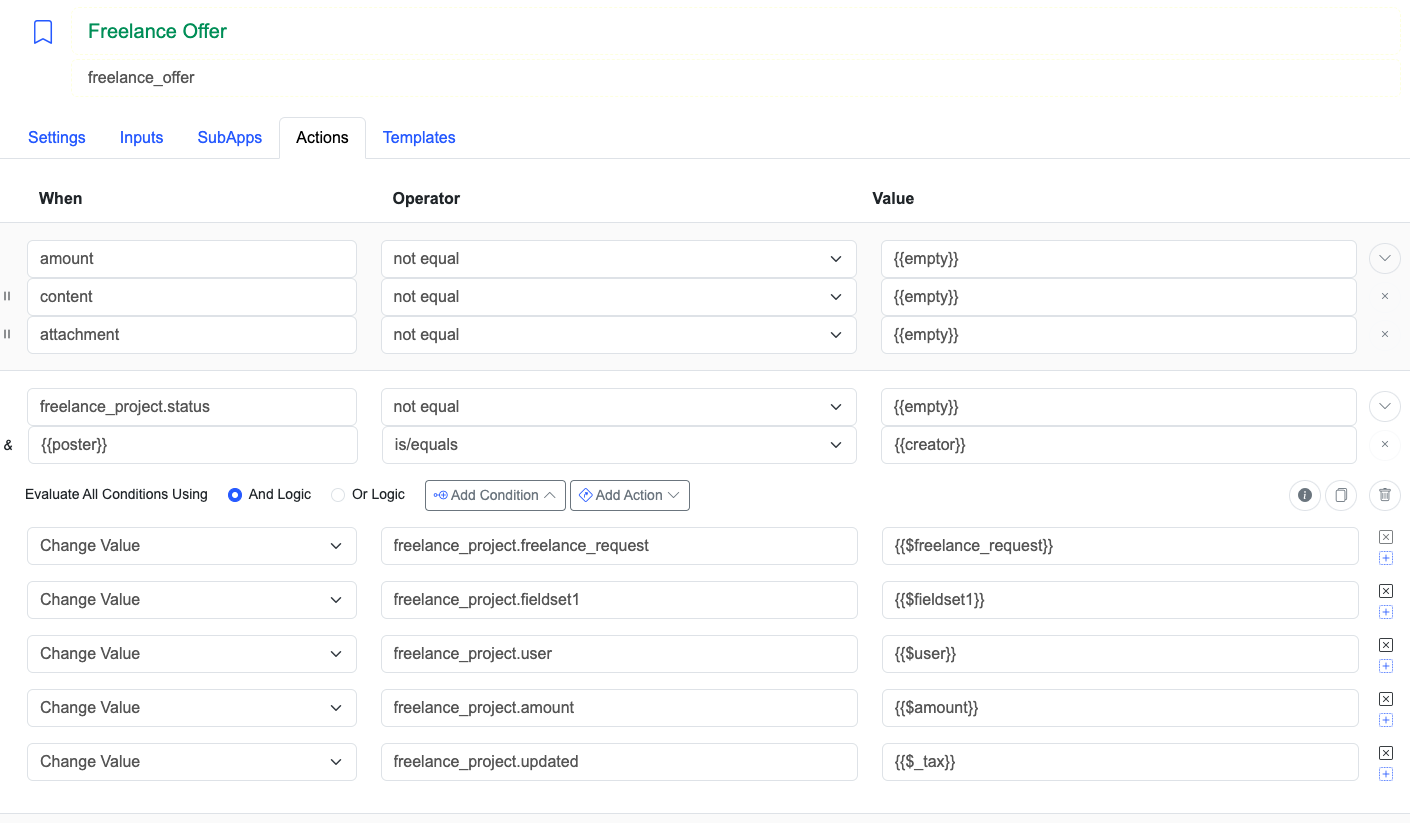
Task: Switch to the Inputs tab
Action: [142, 138]
